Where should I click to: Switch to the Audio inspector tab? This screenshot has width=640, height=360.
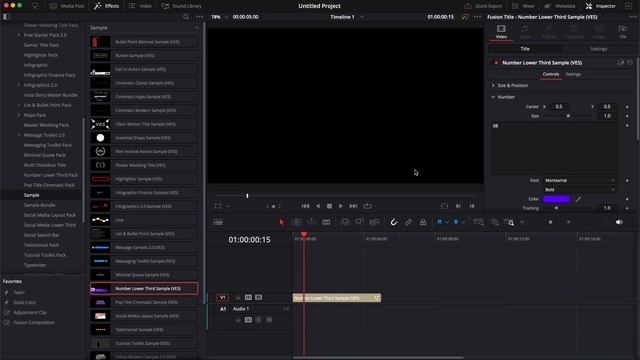525,32
